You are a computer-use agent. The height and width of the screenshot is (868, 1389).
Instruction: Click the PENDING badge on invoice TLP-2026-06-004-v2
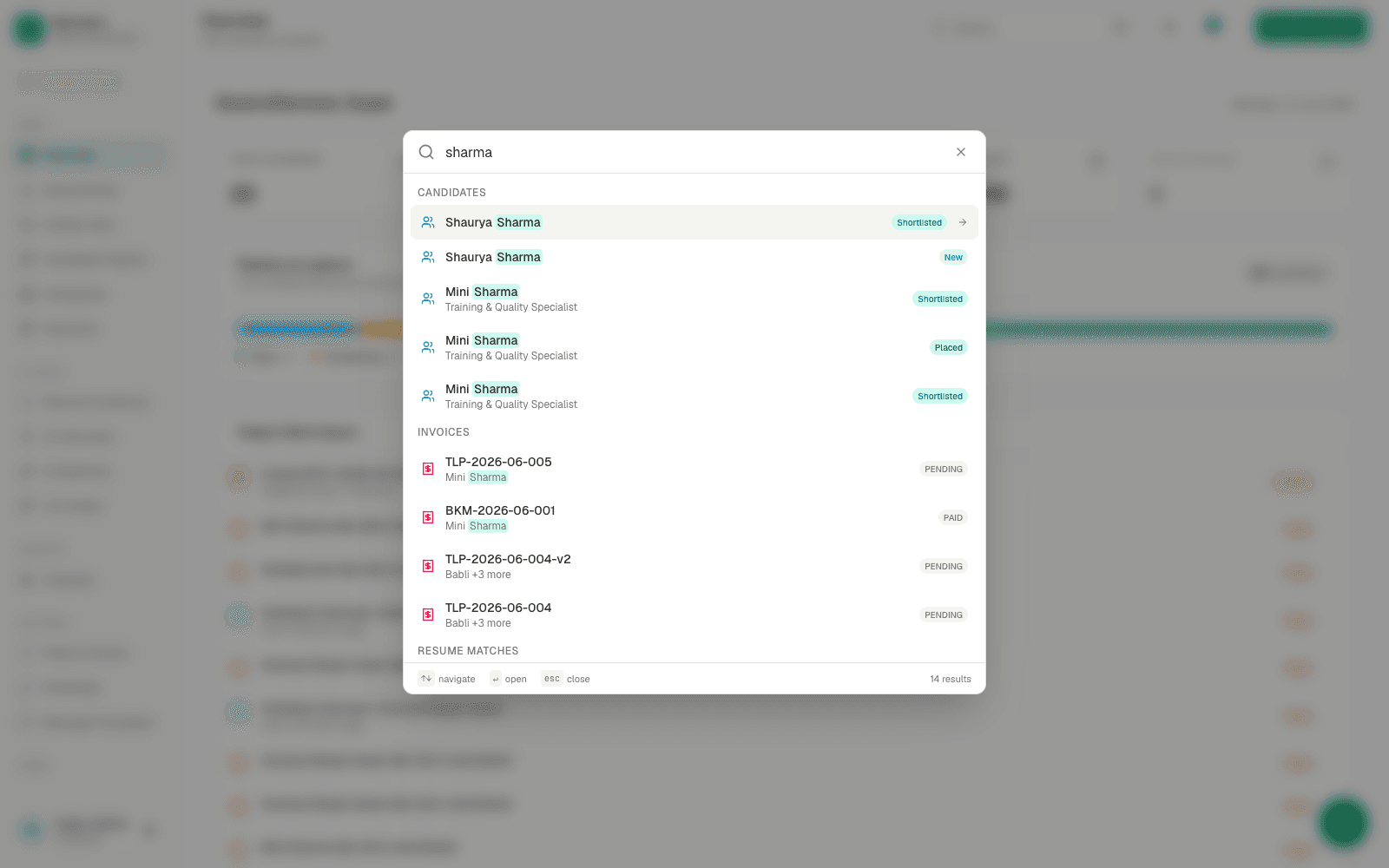[x=944, y=566]
